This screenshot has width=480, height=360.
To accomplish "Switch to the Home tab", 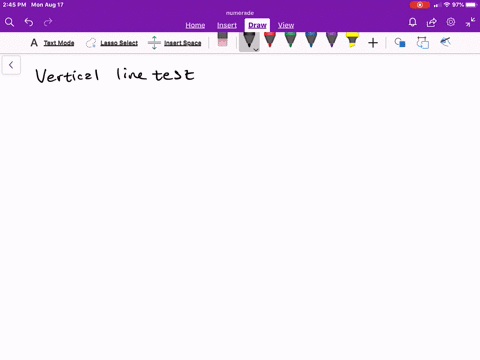I will [195, 25].
